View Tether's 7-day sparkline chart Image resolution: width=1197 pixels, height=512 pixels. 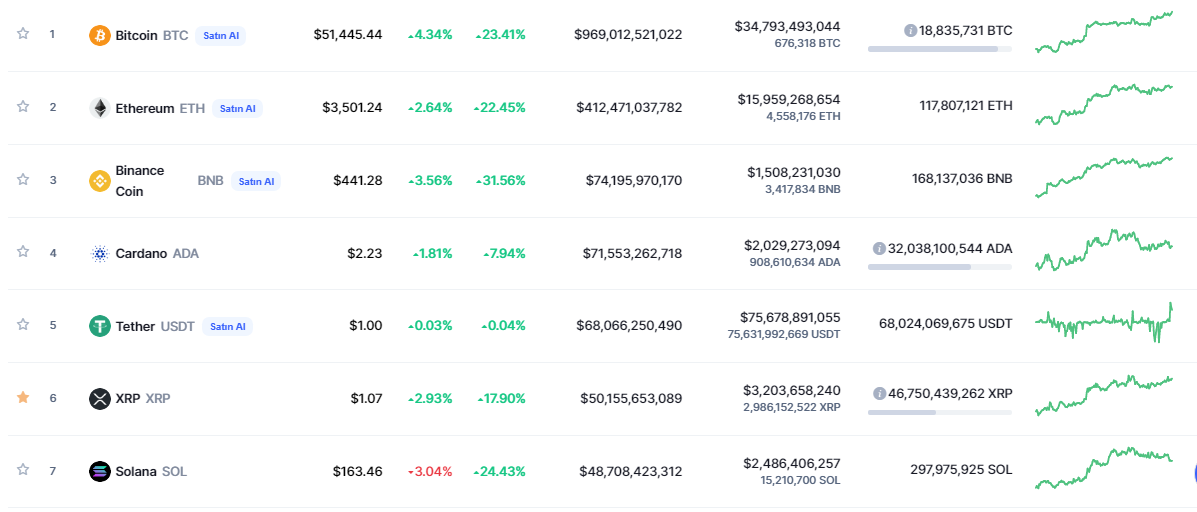1104,323
